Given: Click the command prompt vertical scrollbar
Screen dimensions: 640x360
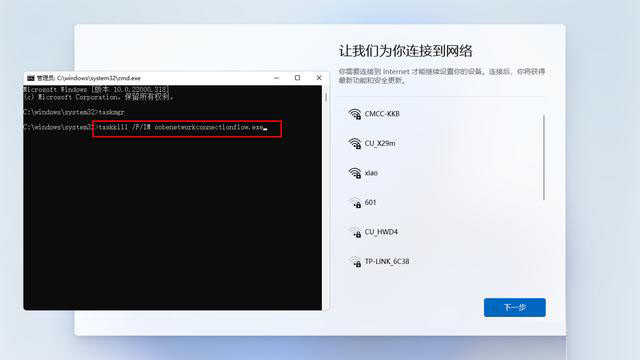Looking at the screenshot, I should pyautogui.click(x=326, y=98).
